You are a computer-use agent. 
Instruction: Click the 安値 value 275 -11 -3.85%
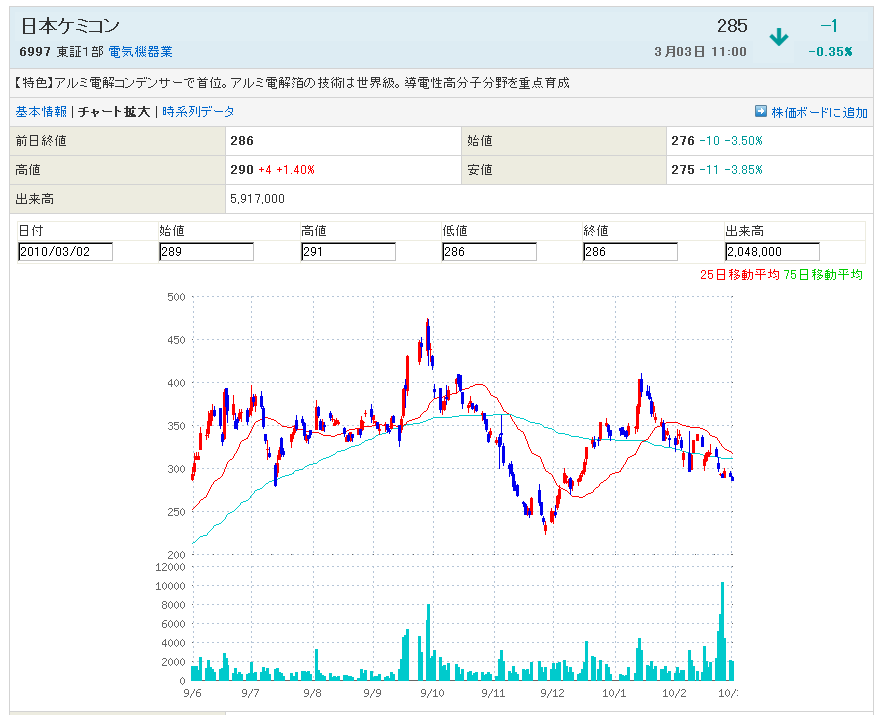click(x=717, y=170)
